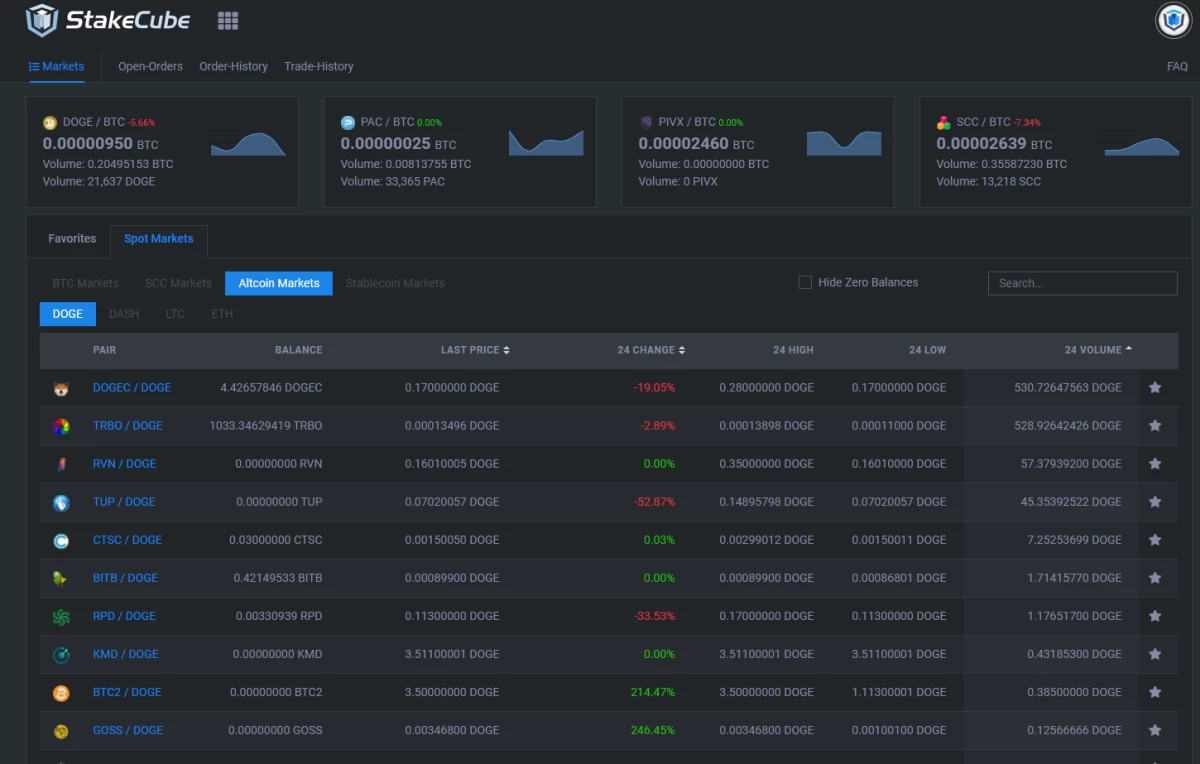
Task: Select Altcoin Markets button
Action: 279,283
